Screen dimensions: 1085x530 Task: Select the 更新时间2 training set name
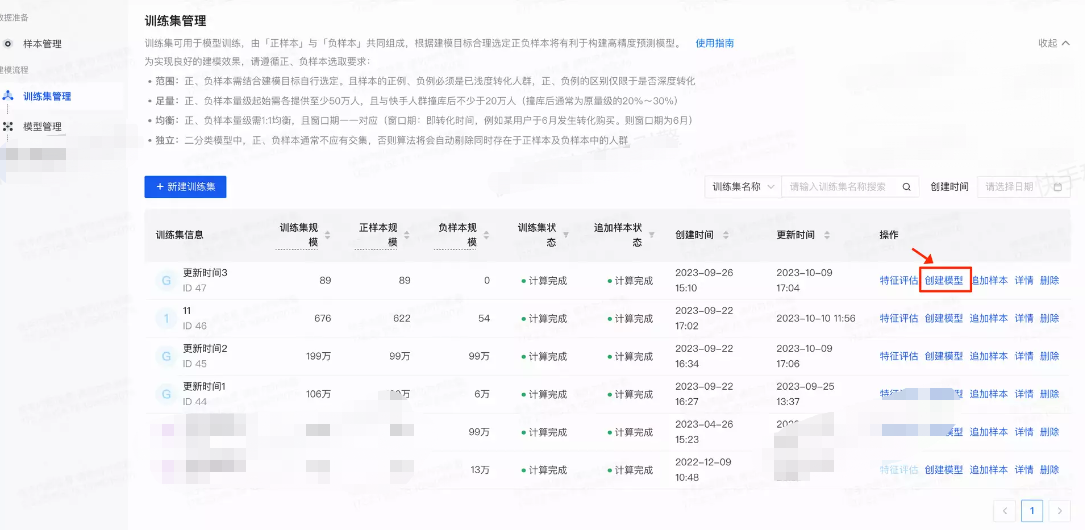point(205,349)
